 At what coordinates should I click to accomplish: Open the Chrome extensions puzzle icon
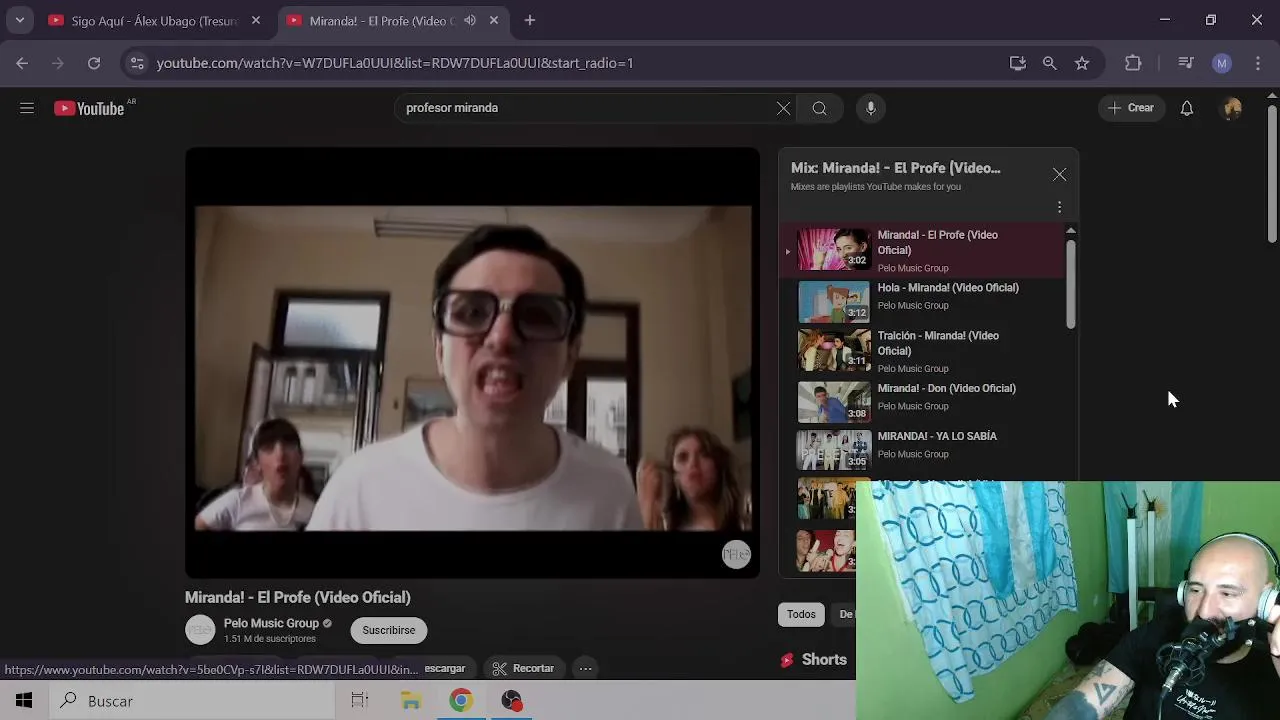1133,63
